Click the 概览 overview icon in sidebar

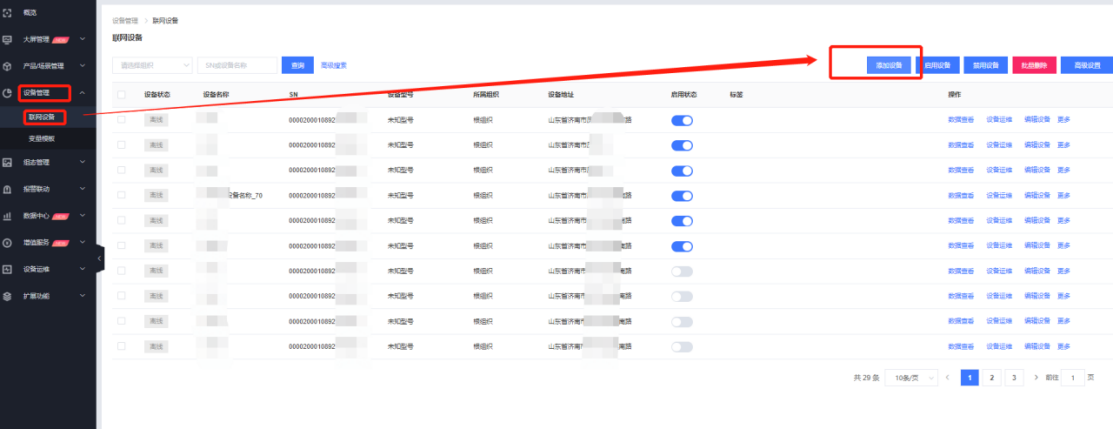click(x=8, y=12)
